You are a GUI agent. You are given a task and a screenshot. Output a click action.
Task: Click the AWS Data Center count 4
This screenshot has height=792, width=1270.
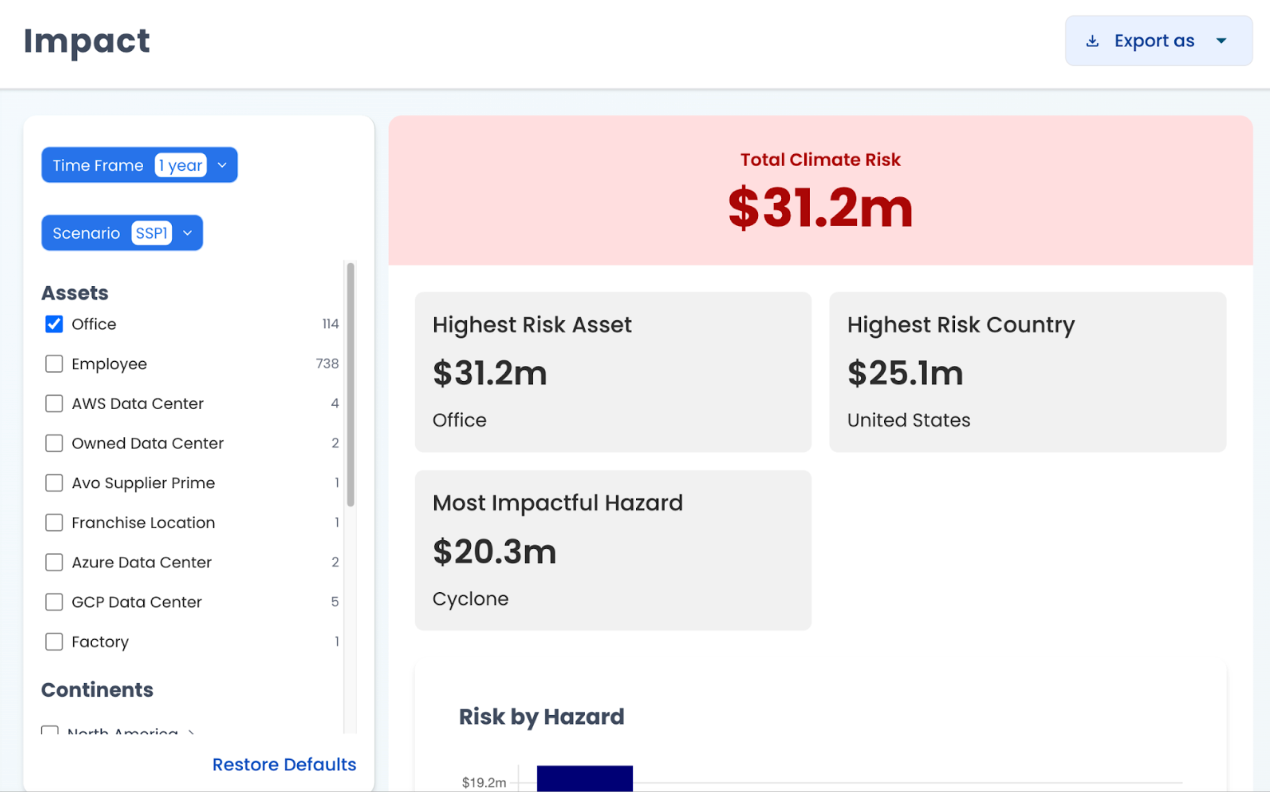pyautogui.click(x=335, y=403)
